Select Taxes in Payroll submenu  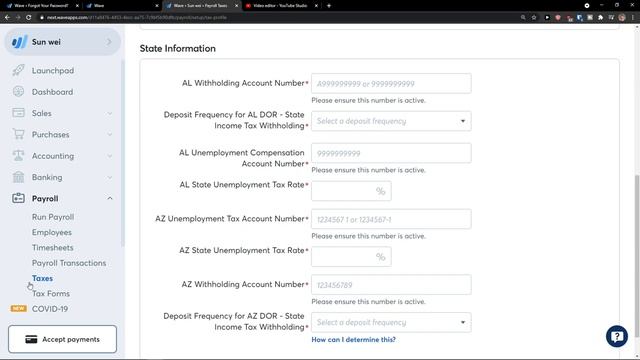[x=42, y=278]
